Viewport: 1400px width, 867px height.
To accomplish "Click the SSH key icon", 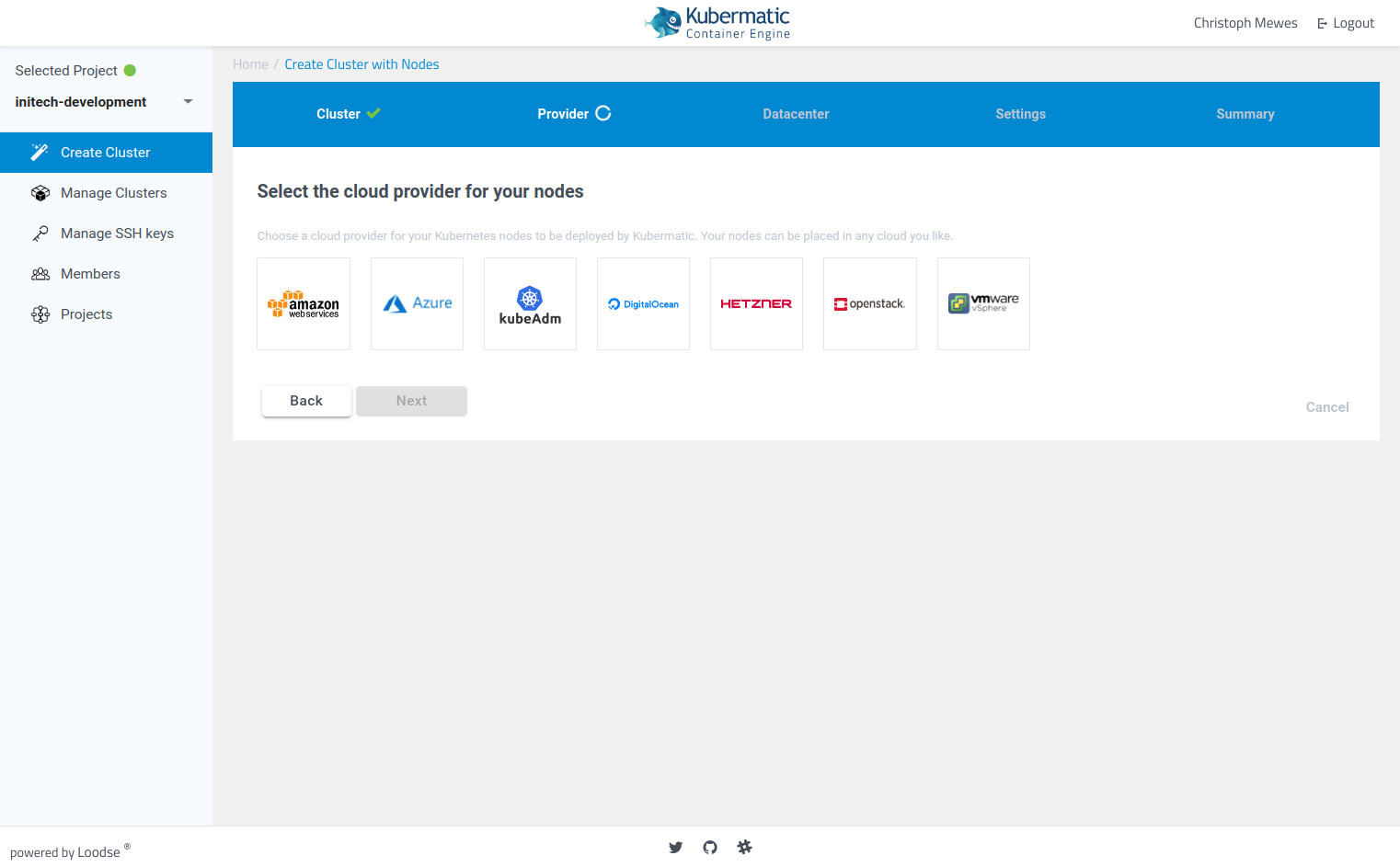I will click(x=40, y=234).
